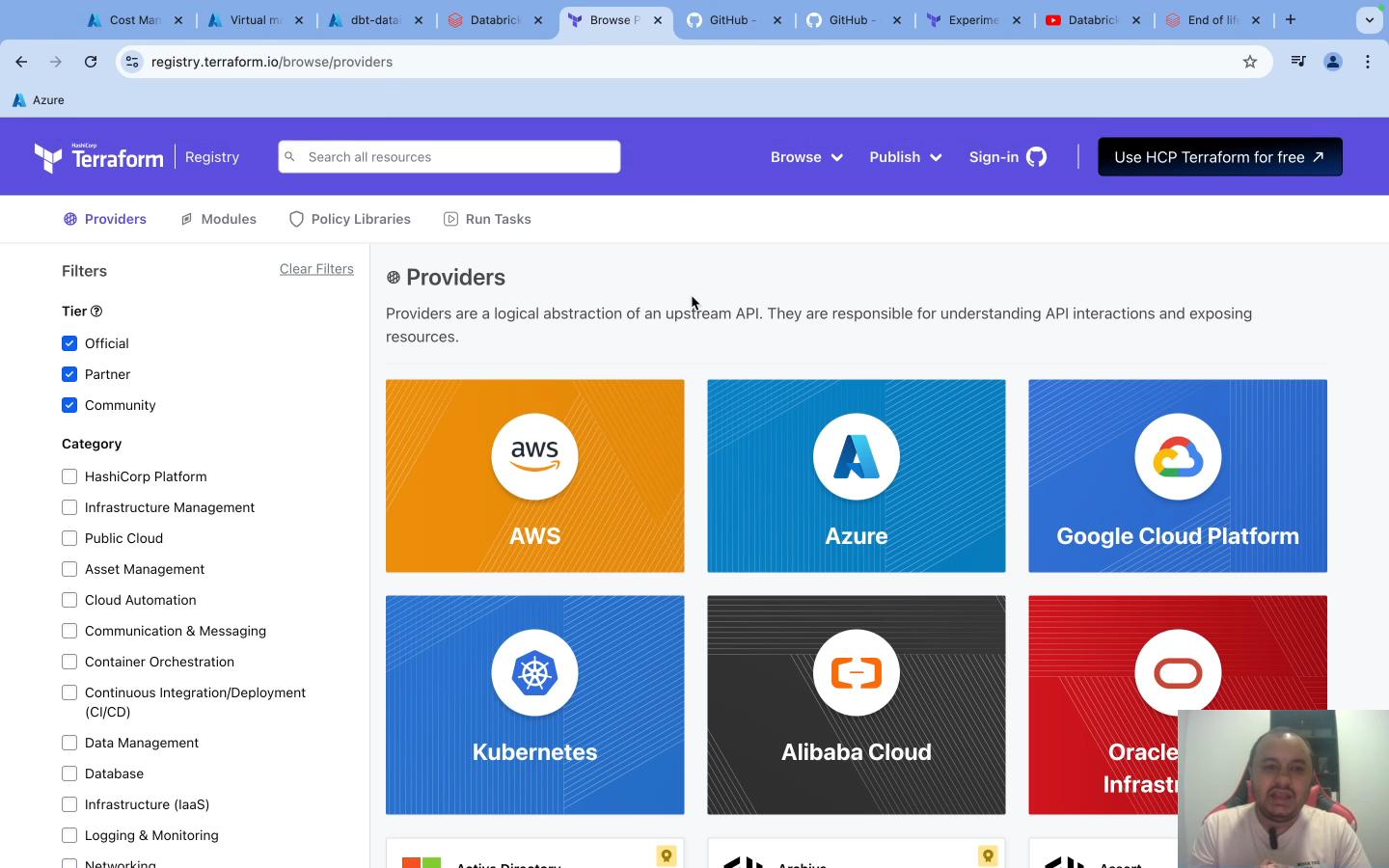This screenshot has height=868, width=1389.
Task: Switch to the dbt-databricks browser tab
Action: [x=376, y=20]
